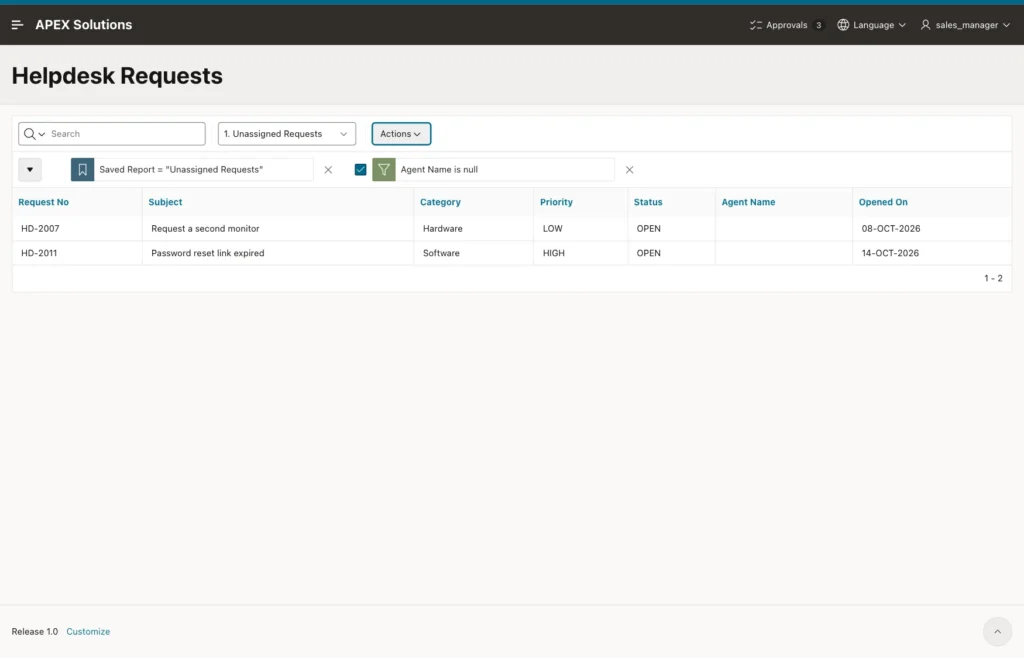The image size is (1024, 658).
Task: Open the Customize link in footer
Action: click(88, 632)
